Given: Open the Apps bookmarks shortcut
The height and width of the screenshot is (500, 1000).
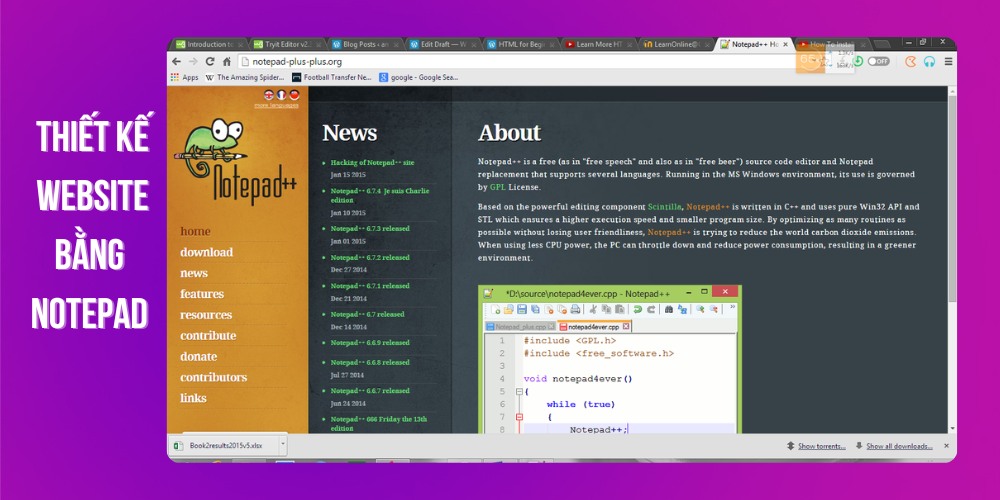Looking at the screenshot, I should tap(184, 78).
